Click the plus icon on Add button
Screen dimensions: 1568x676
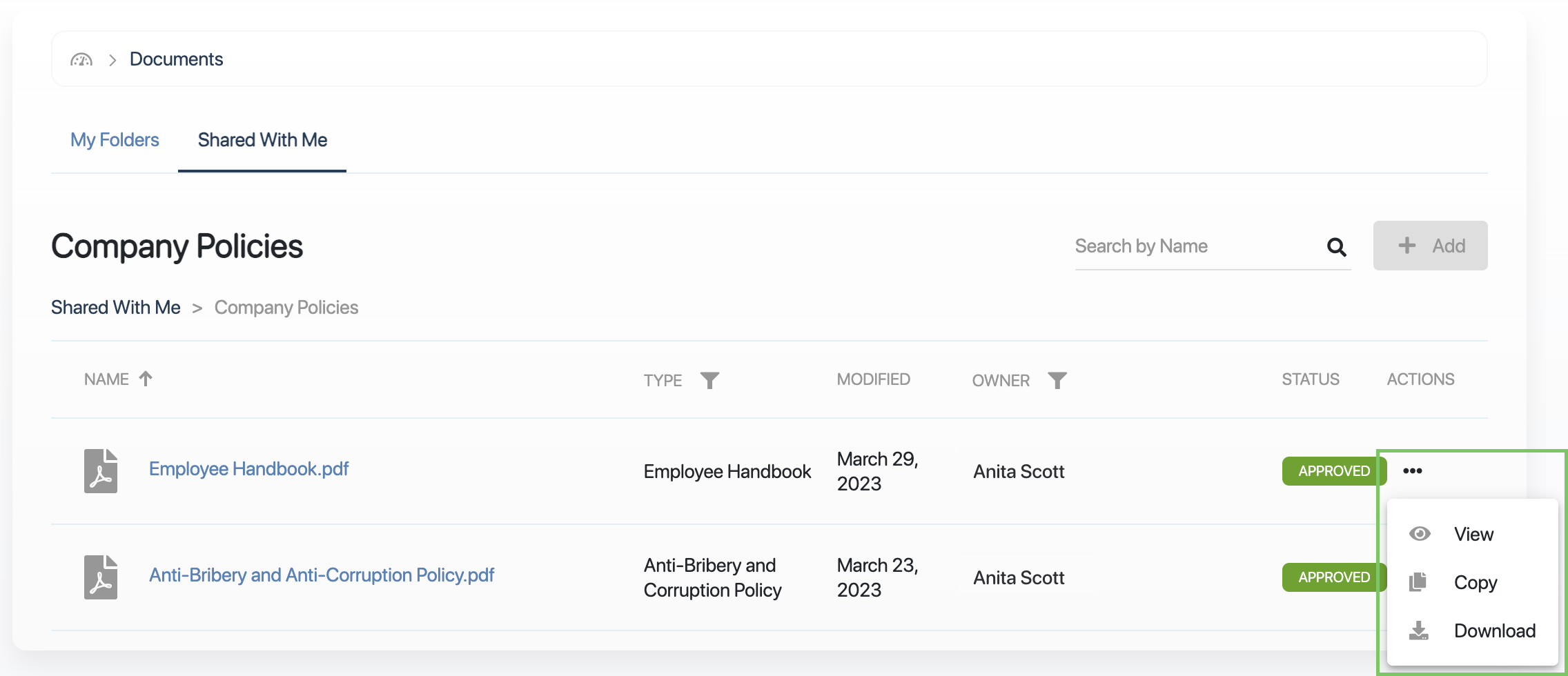[1407, 246]
